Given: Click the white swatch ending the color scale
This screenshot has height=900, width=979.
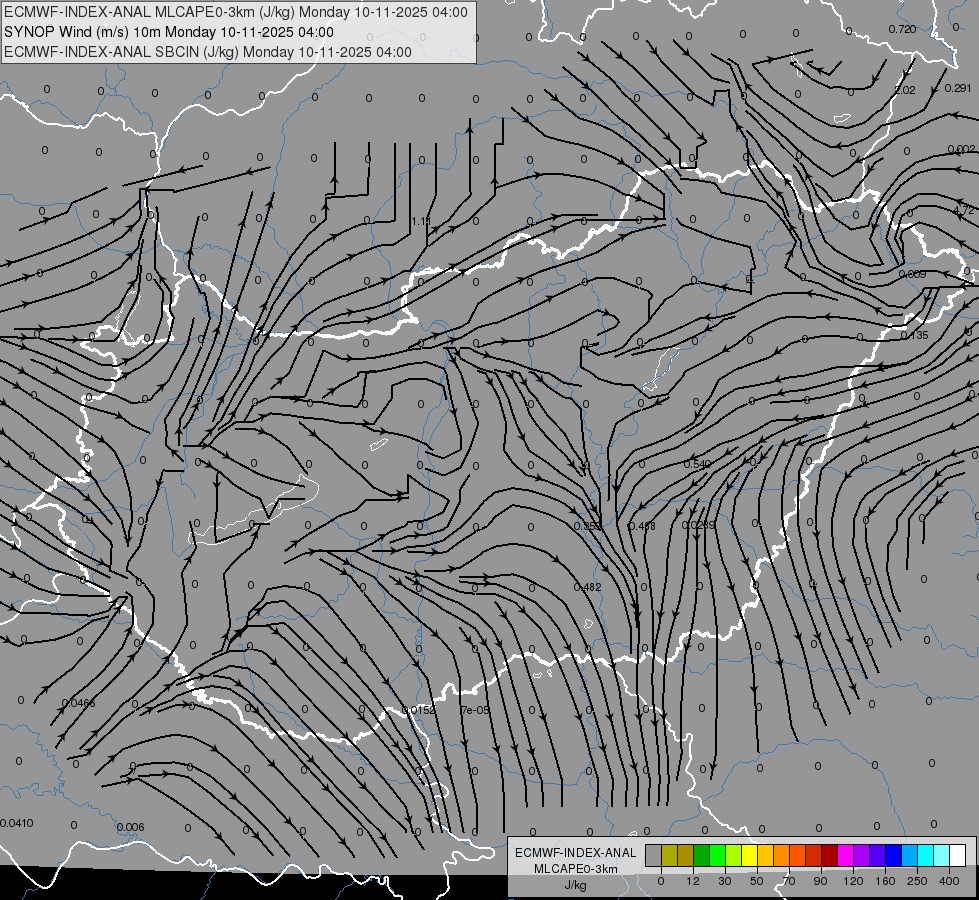Looking at the screenshot, I should 957,855.
